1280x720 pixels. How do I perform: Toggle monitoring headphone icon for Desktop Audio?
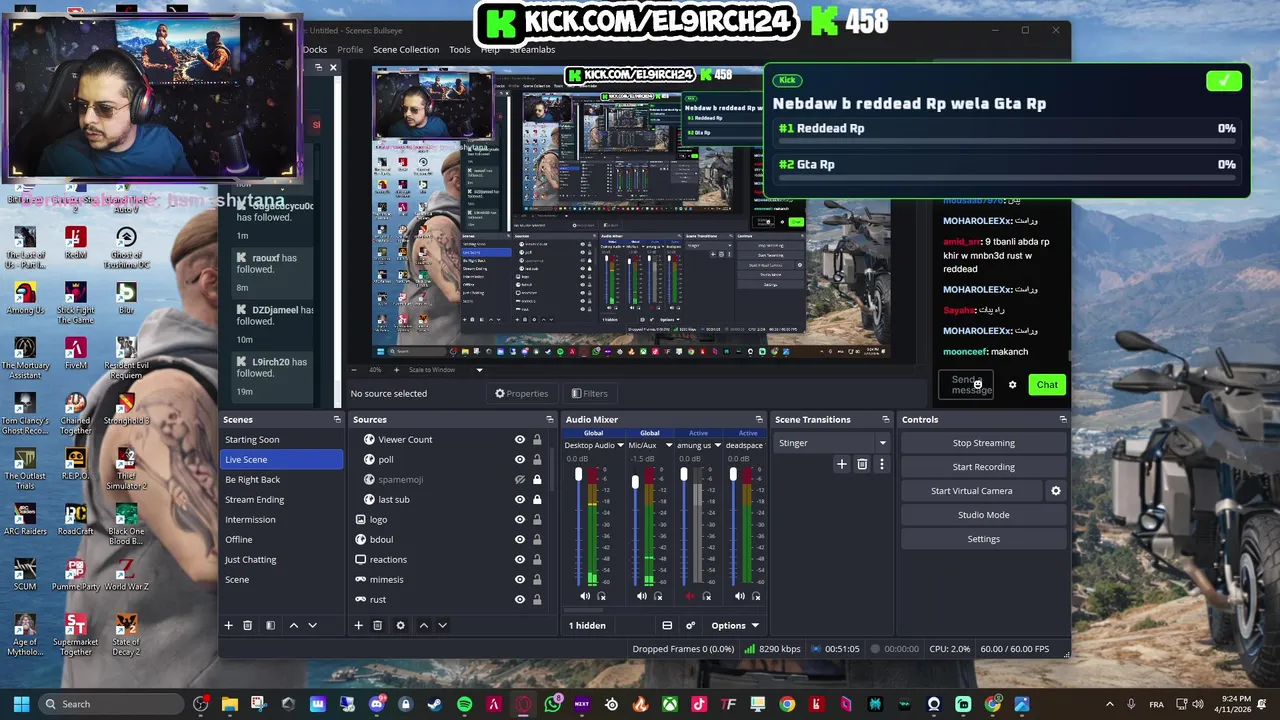tap(601, 596)
